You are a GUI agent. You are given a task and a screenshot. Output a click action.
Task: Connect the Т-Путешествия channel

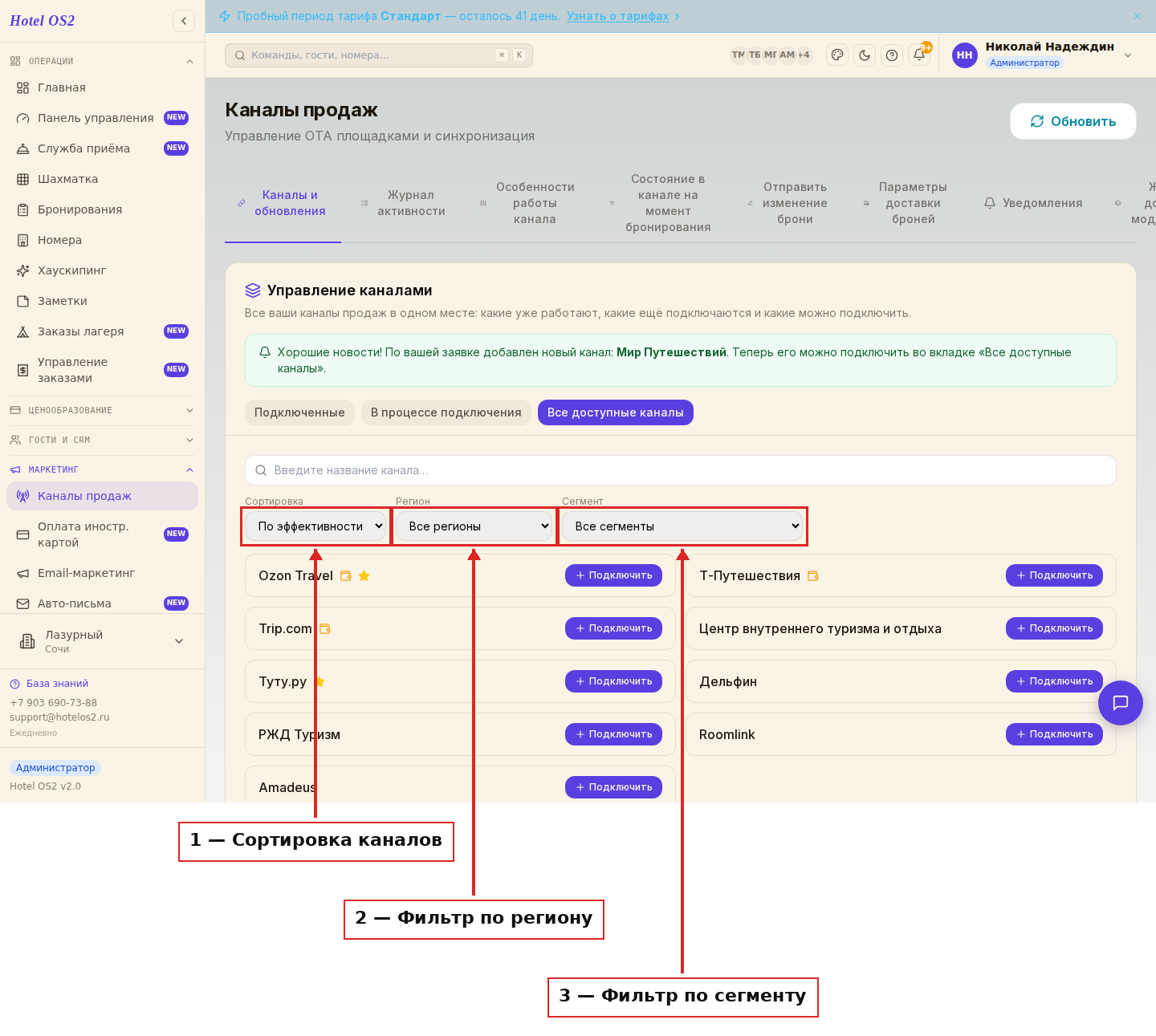click(x=1054, y=575)
